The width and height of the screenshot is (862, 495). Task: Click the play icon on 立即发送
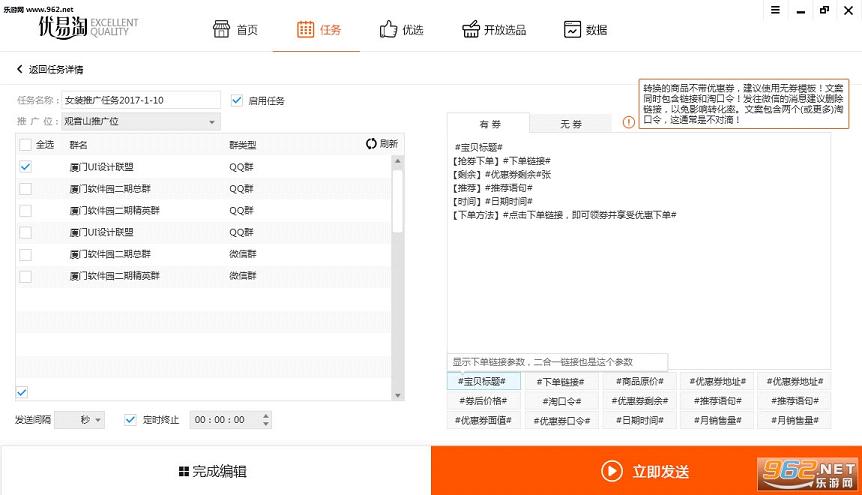611,471
